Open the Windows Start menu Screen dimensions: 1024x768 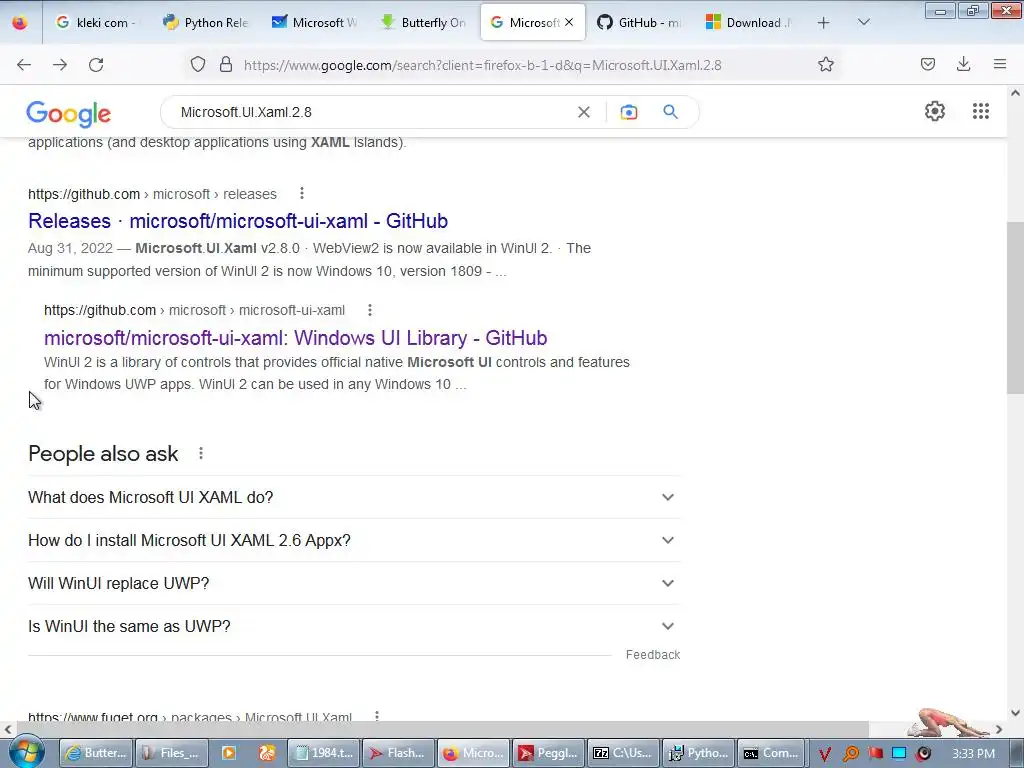pos(26,752)
